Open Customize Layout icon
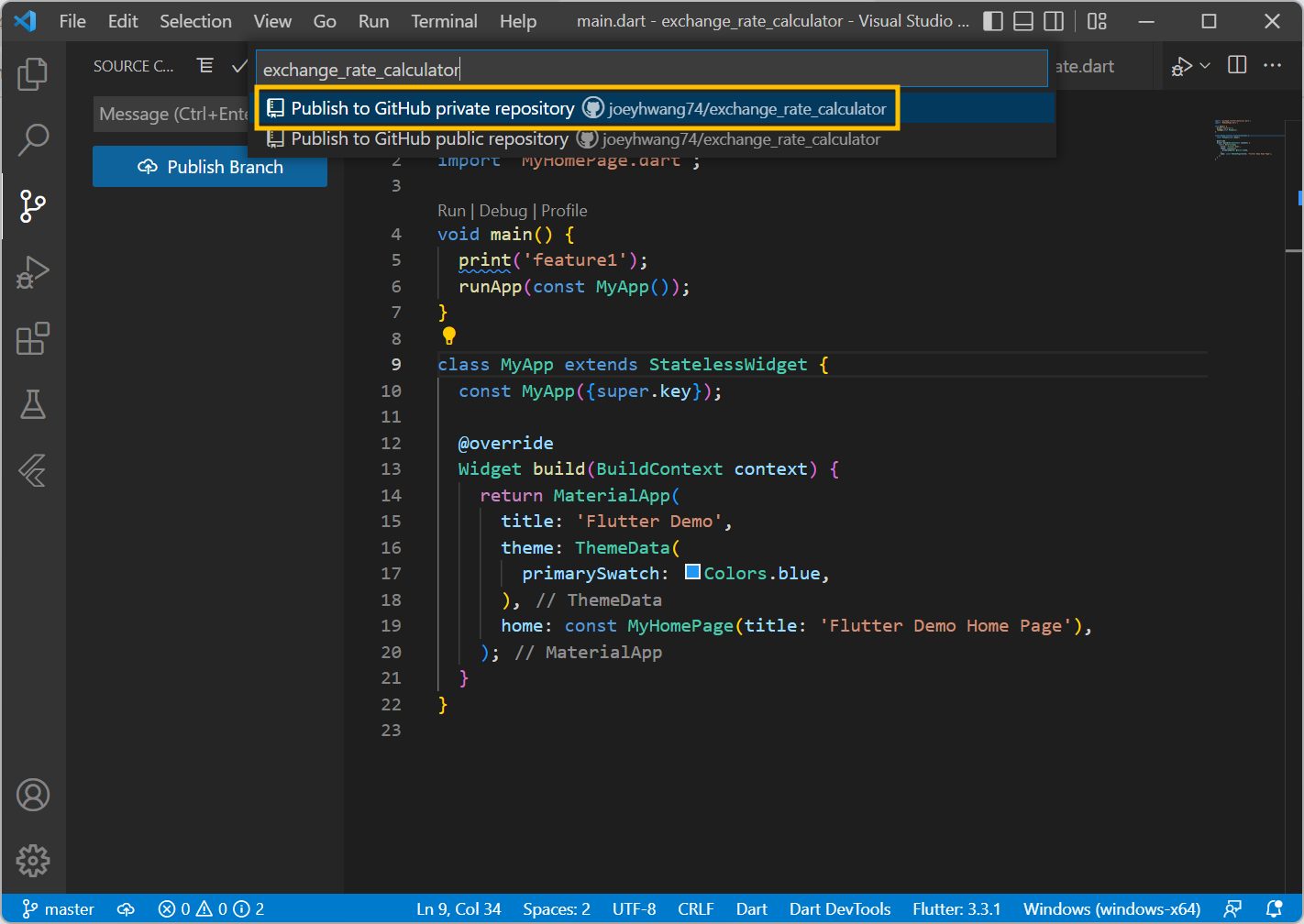 (x=1097, y=21)
